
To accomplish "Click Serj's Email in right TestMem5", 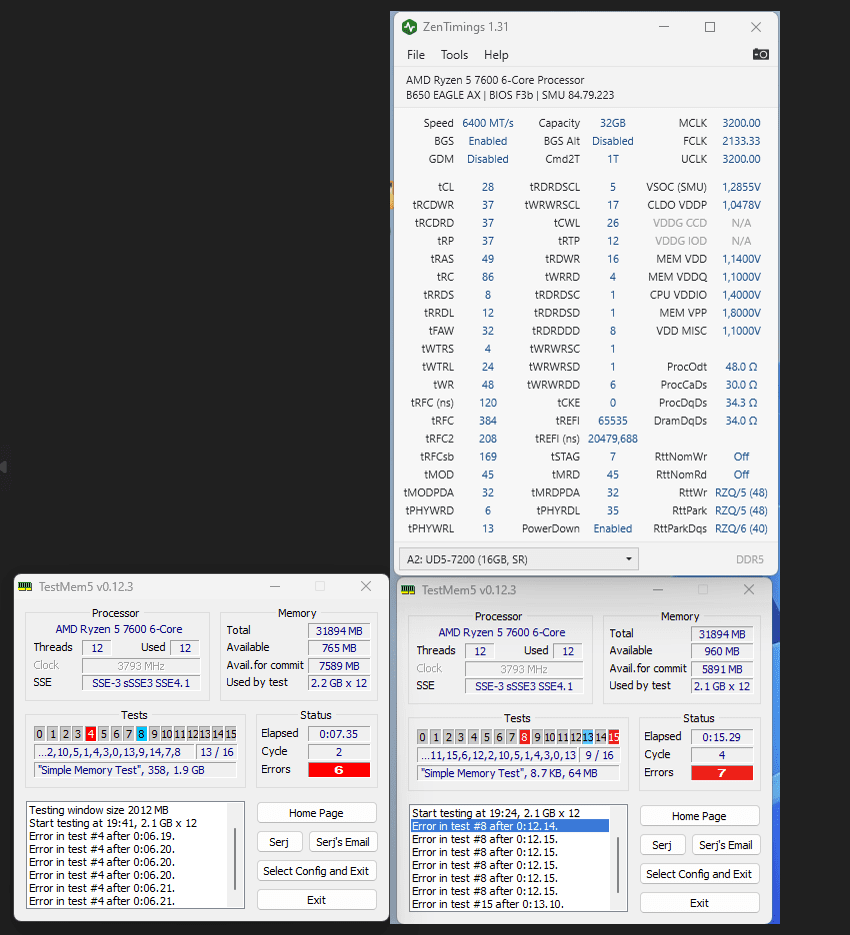I will [x=726, y=845].
